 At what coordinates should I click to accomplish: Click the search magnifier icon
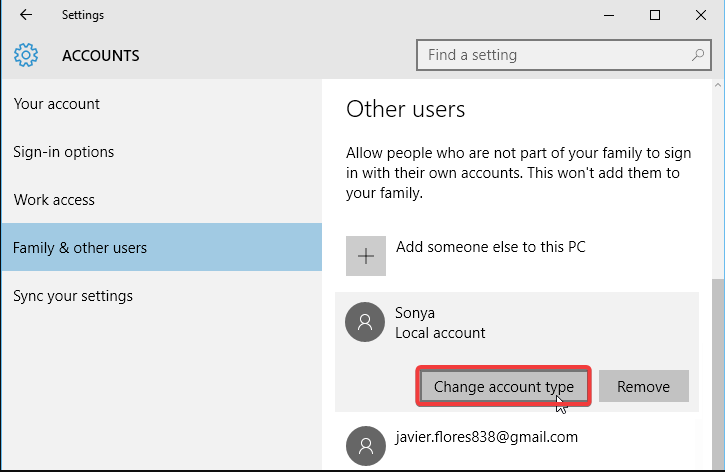[x=697, y=55]
